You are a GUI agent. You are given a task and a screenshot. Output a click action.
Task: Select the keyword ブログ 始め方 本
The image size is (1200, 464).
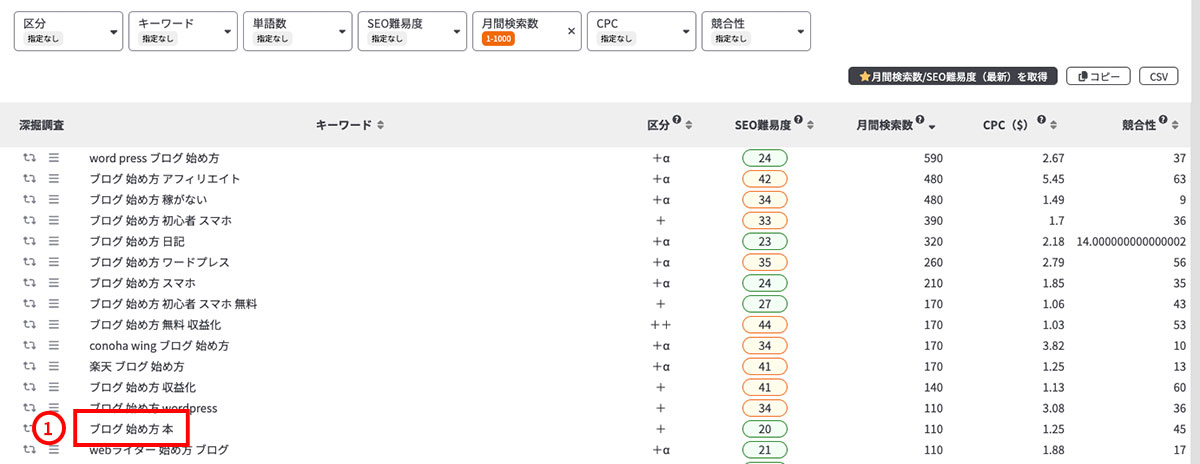pyautogui.click(x=131, y=429)
